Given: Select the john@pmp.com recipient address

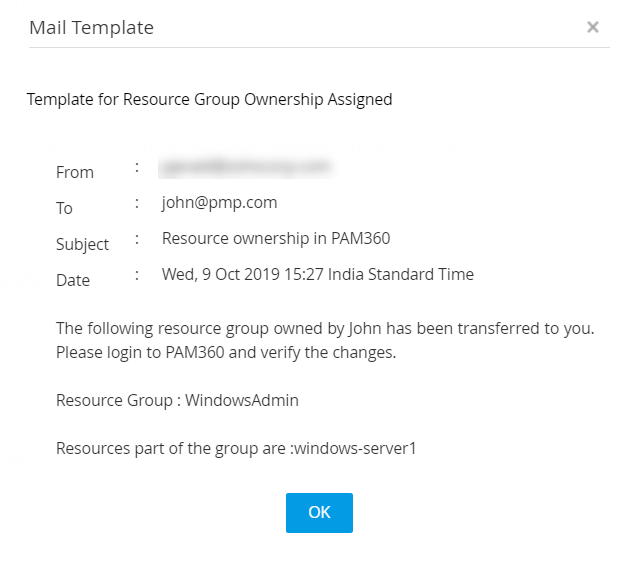Looking at the screenshot, I should point(219,202).
